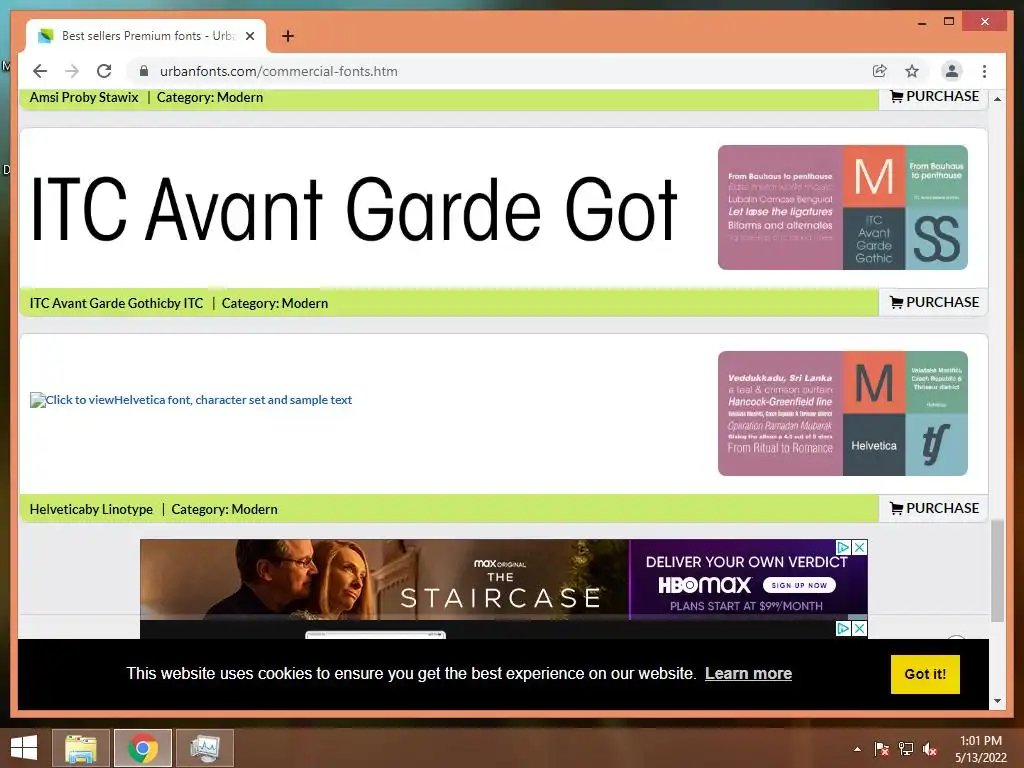Open the network status tray icon
This screenshot has height=768, width=1024.
[x=906, y=749]
